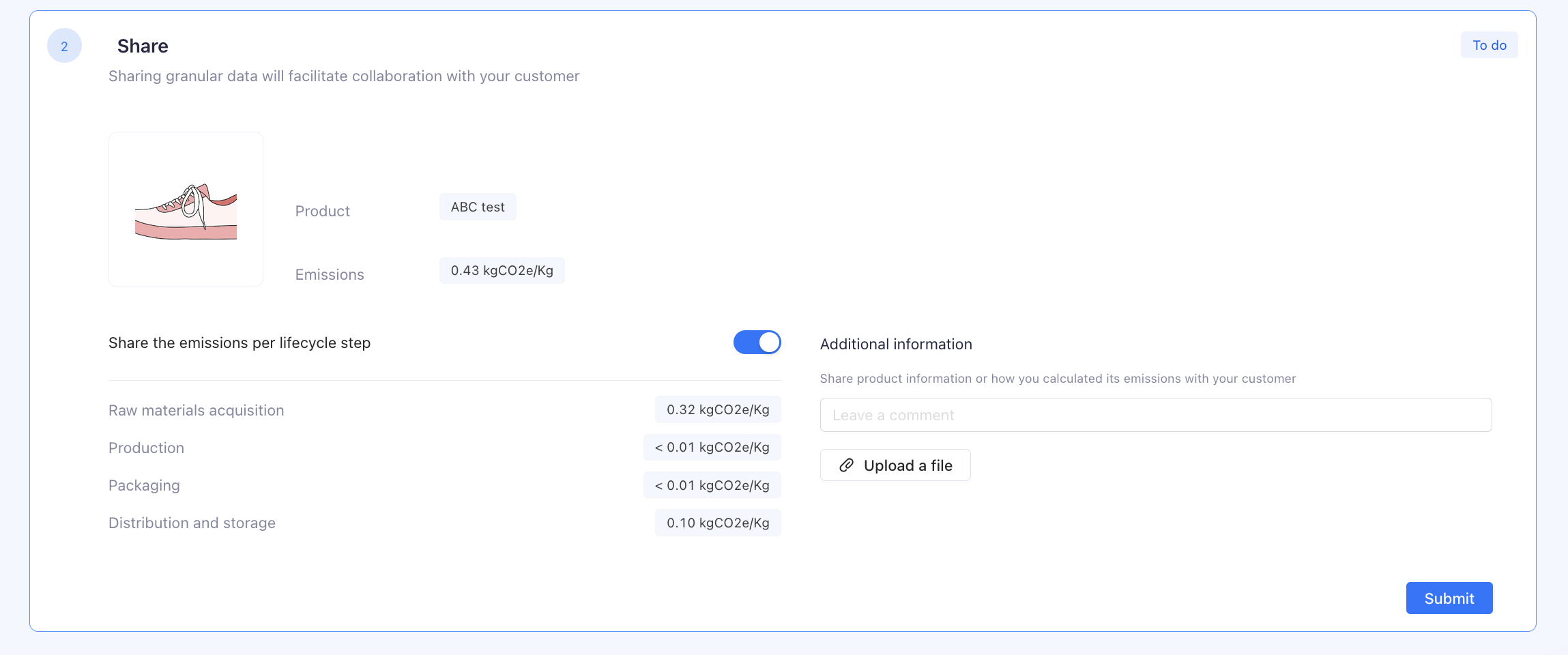Image resolution: width=1568 pixels, height=655 pixels.
Task: Click the Additional information heading
Action: [x=896, y=345]
